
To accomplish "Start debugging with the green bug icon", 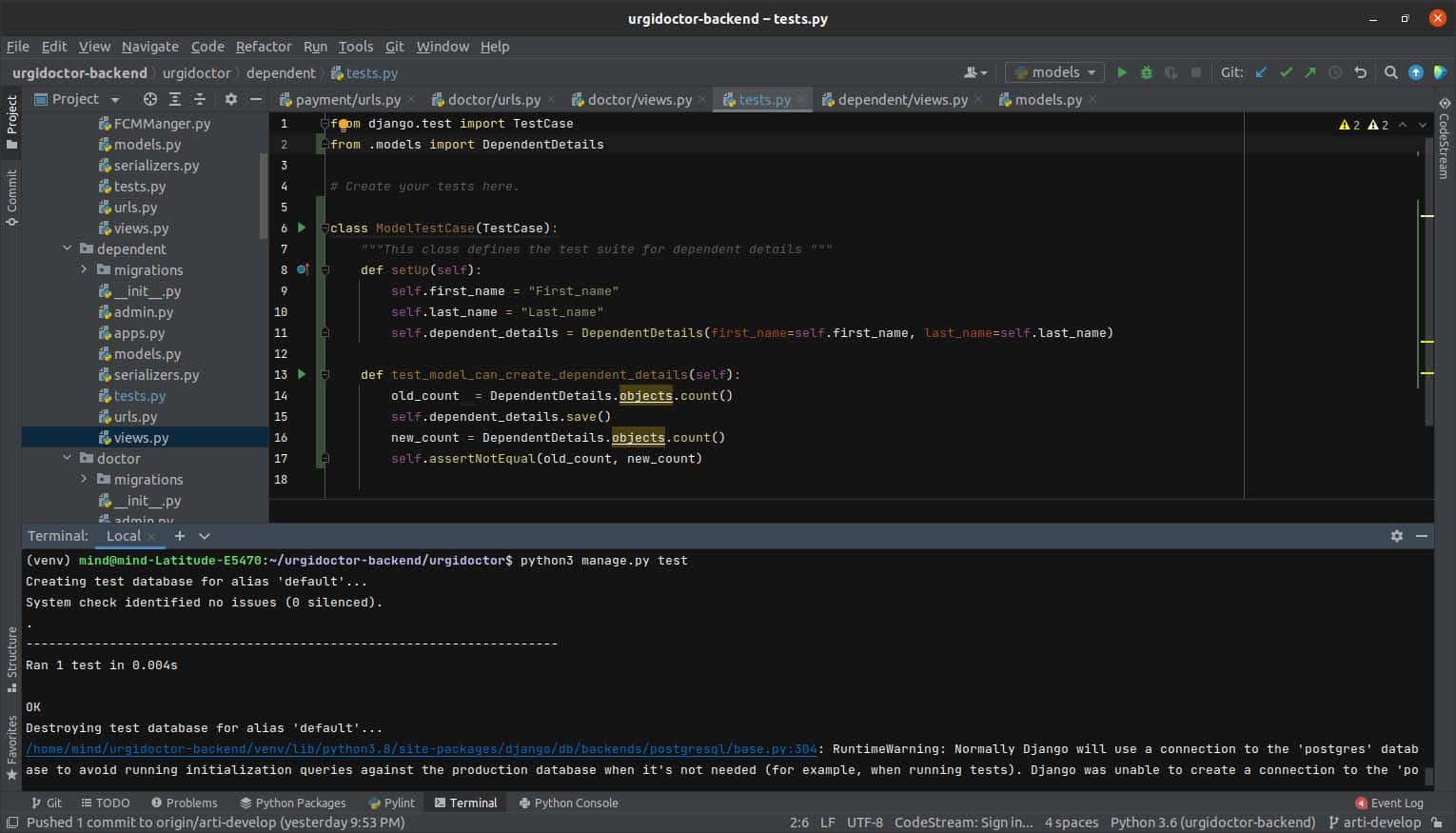I will (1146, 72).
